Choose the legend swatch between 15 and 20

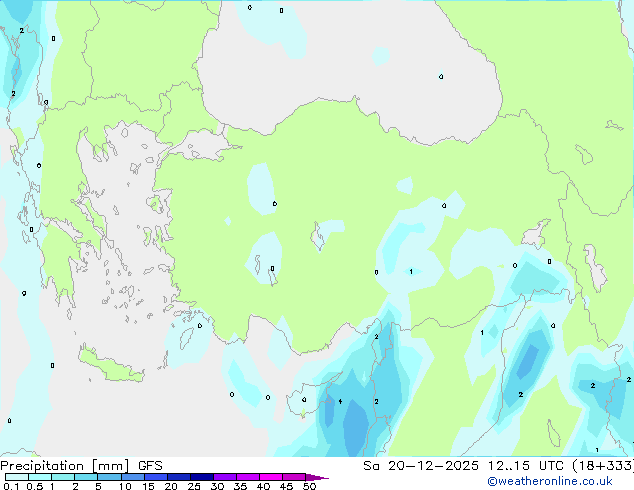[x=156, y=477]
